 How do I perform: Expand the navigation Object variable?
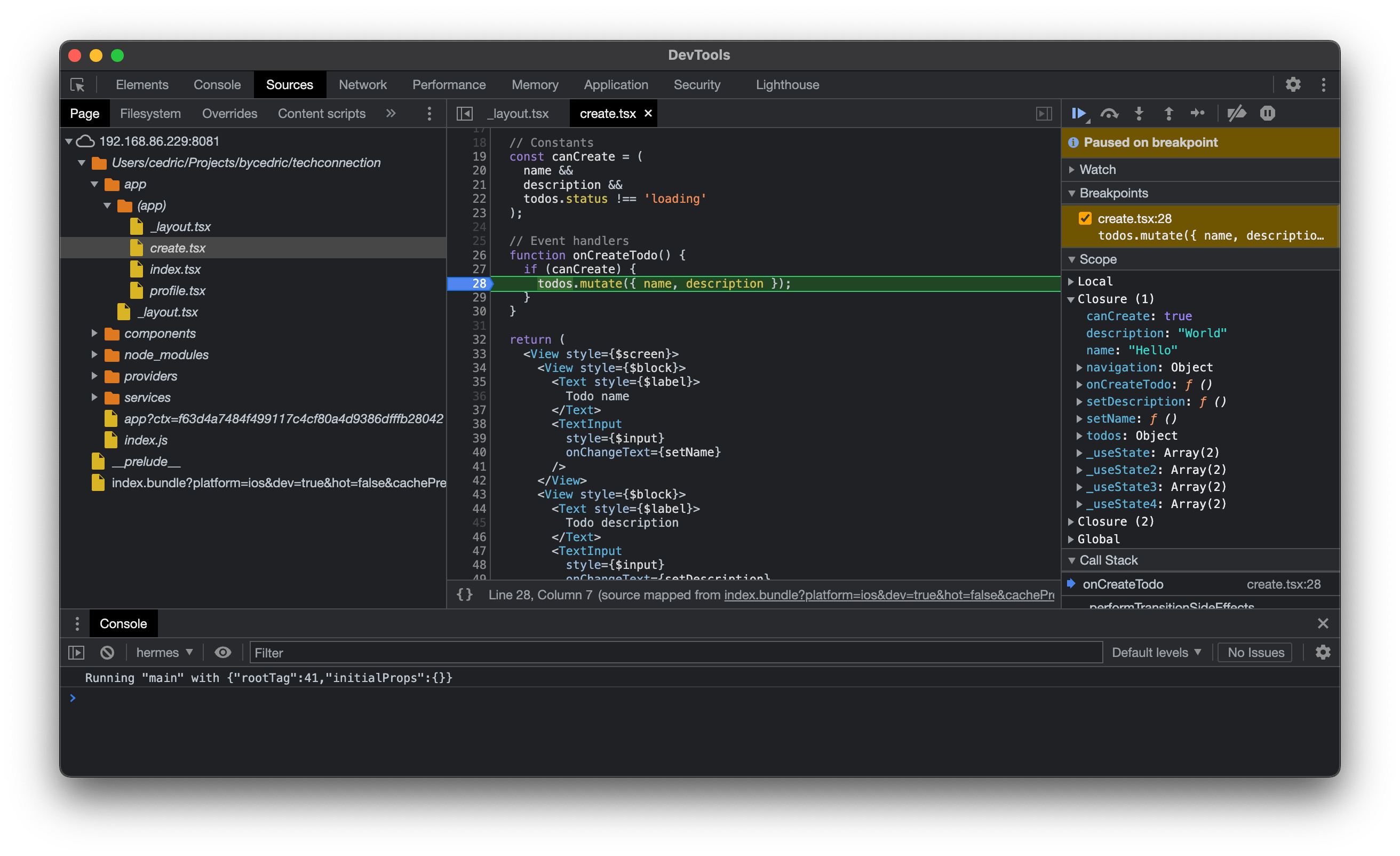pos(1079,368)
